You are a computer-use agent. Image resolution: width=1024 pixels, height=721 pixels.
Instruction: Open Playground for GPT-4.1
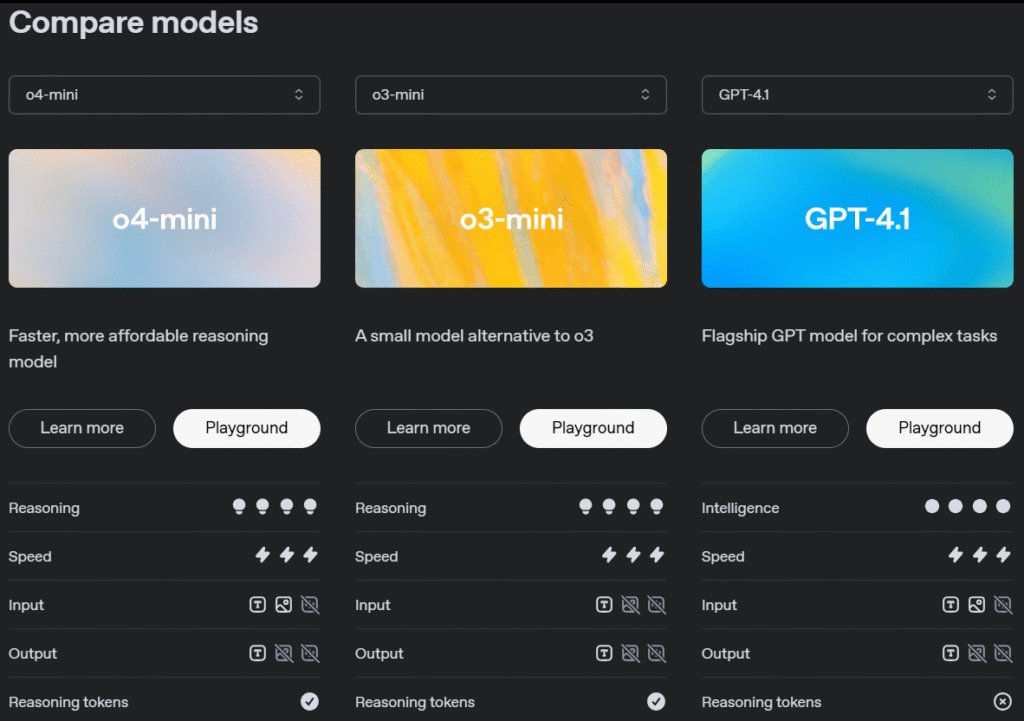pos(940,428)
